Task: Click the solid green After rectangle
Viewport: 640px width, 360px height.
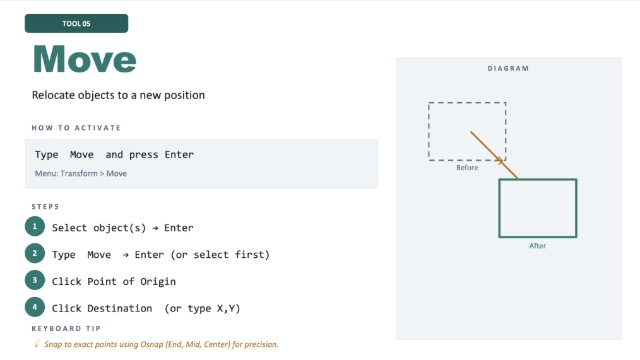Action: point(538,208)
